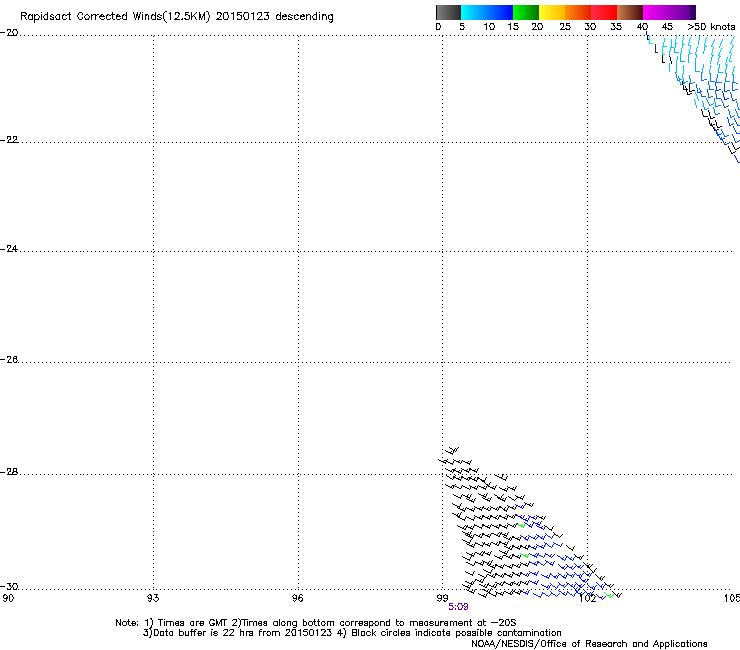740x650 pixels.
Task: Click the green 15-20 knots color swatch
Action: 526,12
